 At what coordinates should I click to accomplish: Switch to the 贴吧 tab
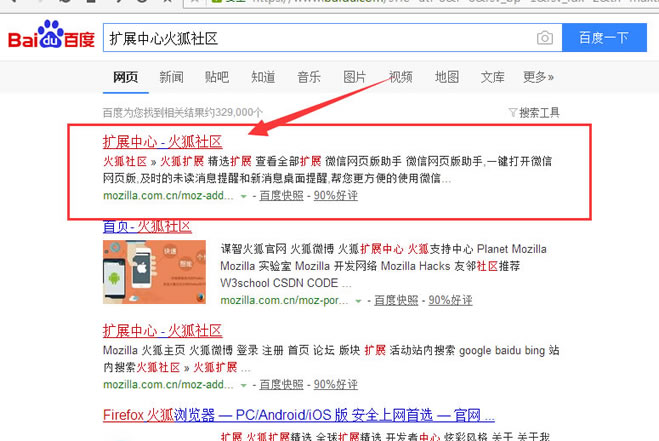217,77
